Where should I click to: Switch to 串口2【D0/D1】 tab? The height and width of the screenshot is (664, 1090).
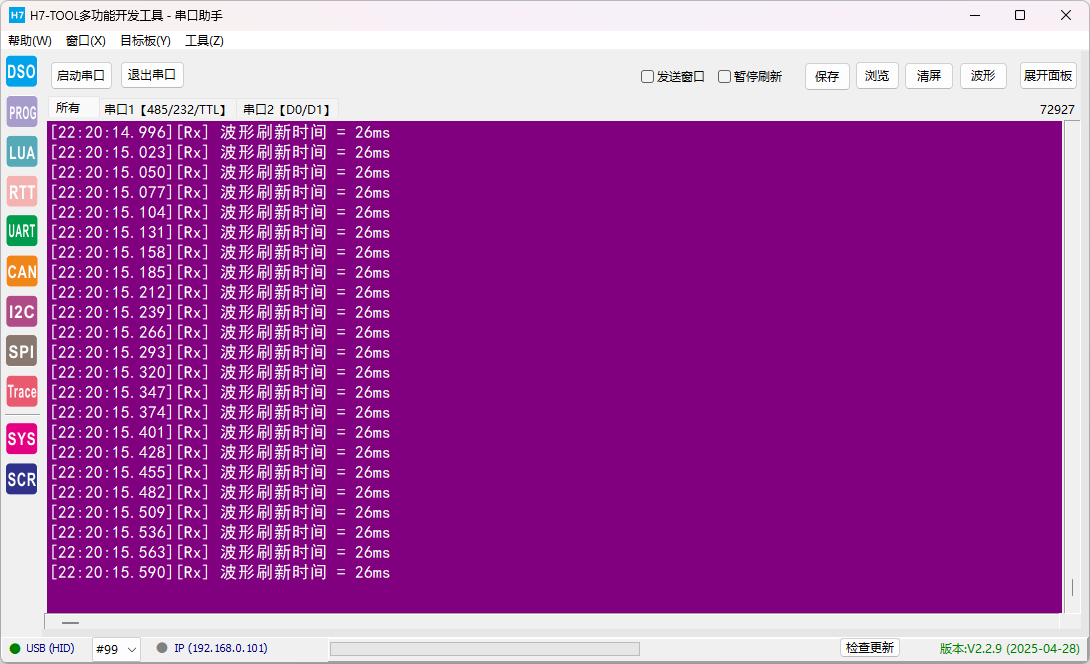287,109
